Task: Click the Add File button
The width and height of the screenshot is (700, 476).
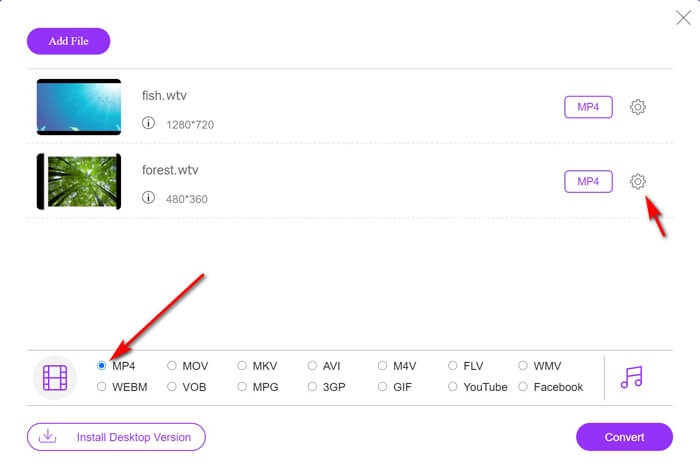Action: click(68, 41)
